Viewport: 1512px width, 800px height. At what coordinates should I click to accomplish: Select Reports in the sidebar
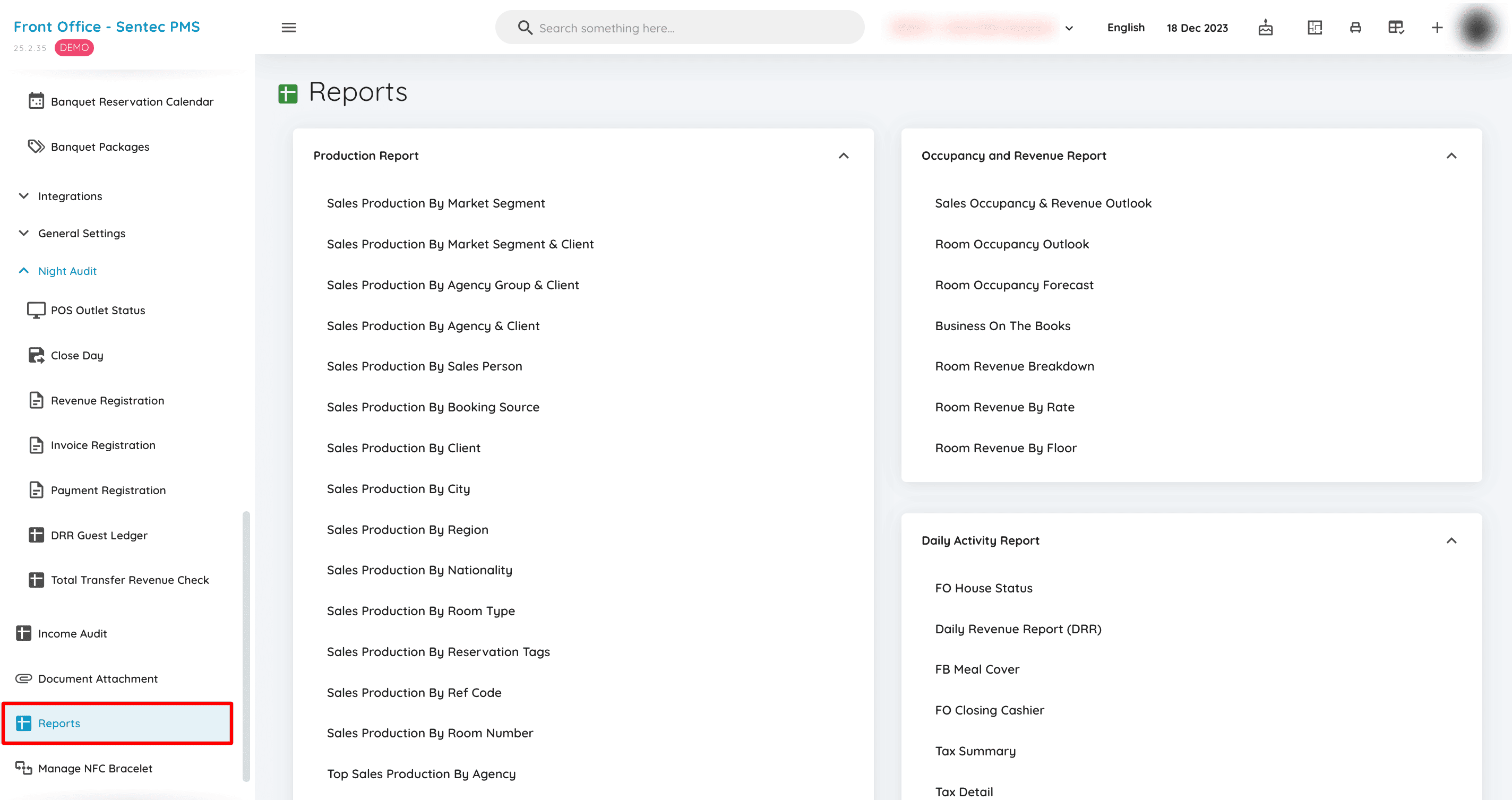(x=117, y=723)
